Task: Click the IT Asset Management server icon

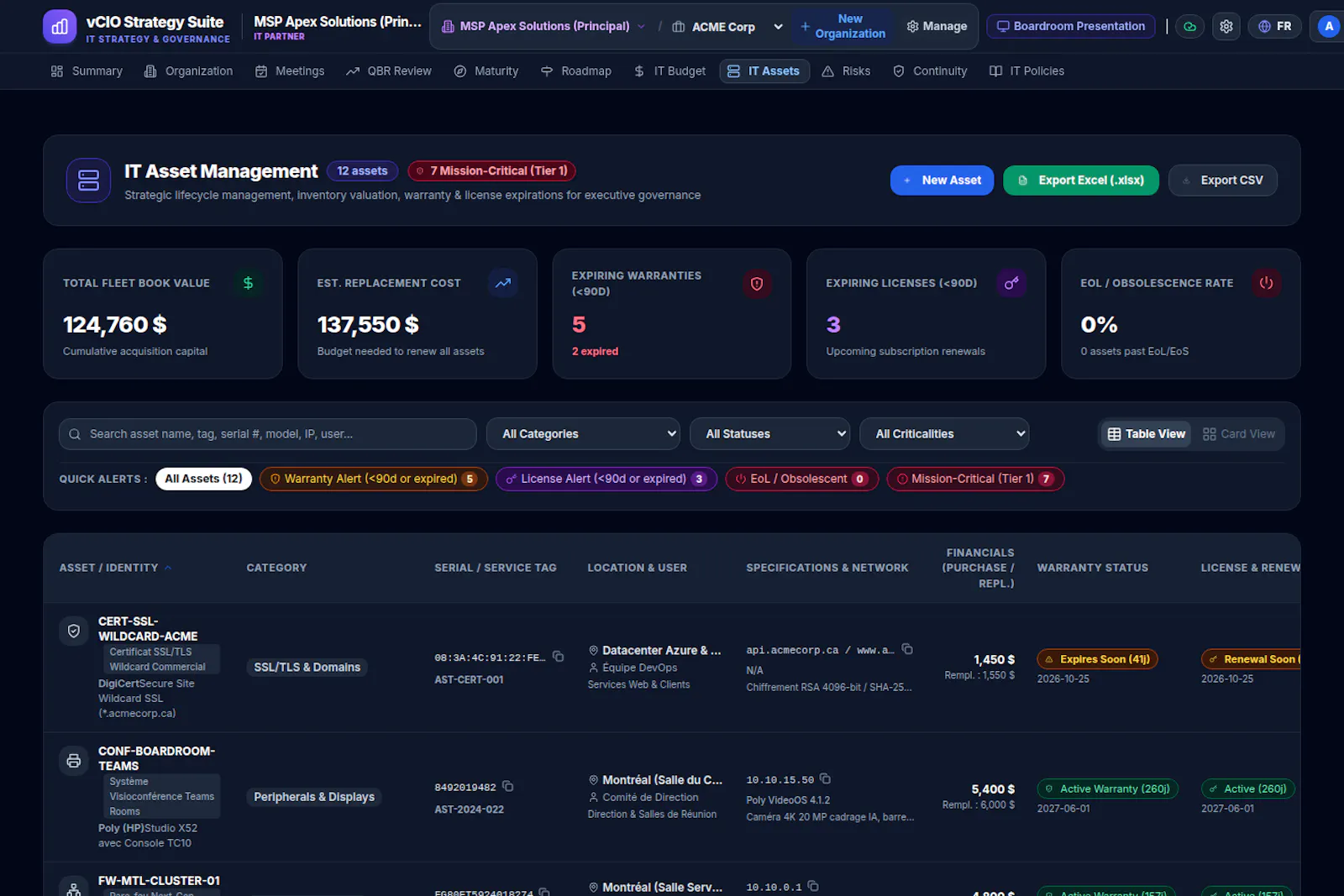Action: click(x=88, y=181)
